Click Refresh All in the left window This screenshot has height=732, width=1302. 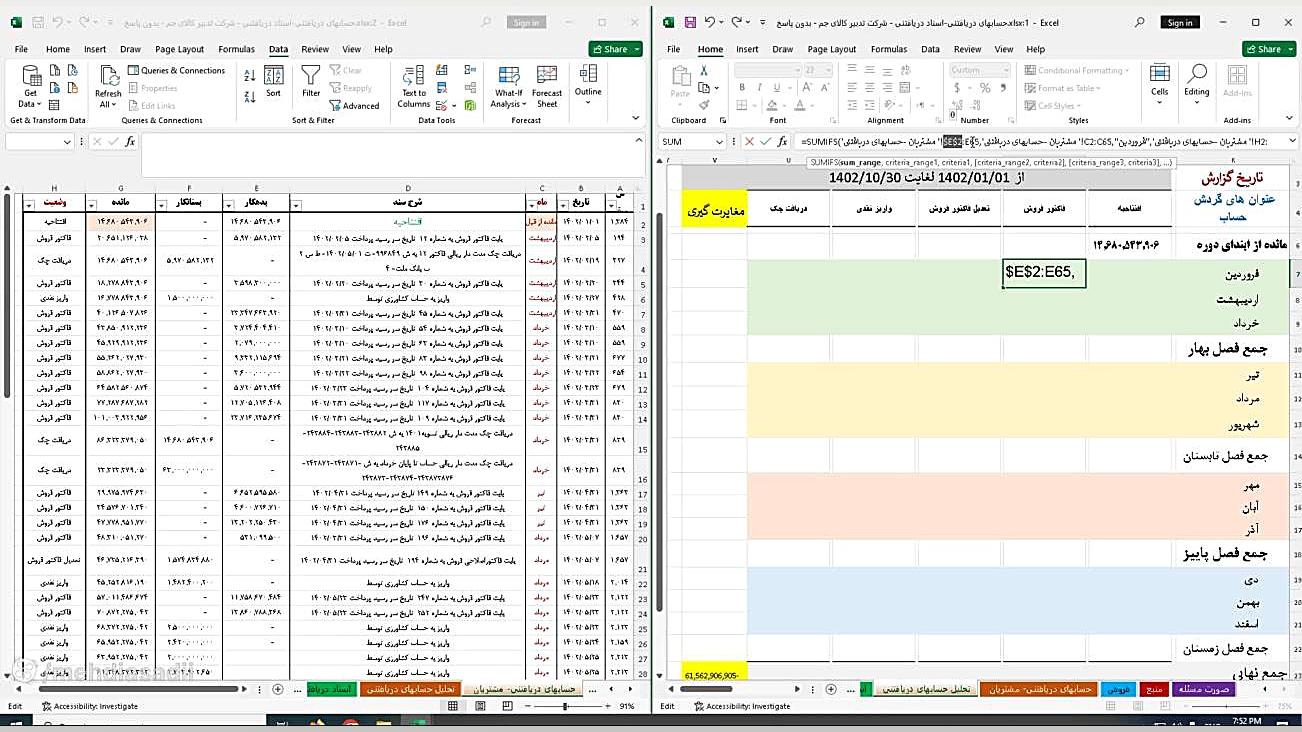(x=108, y=86)
